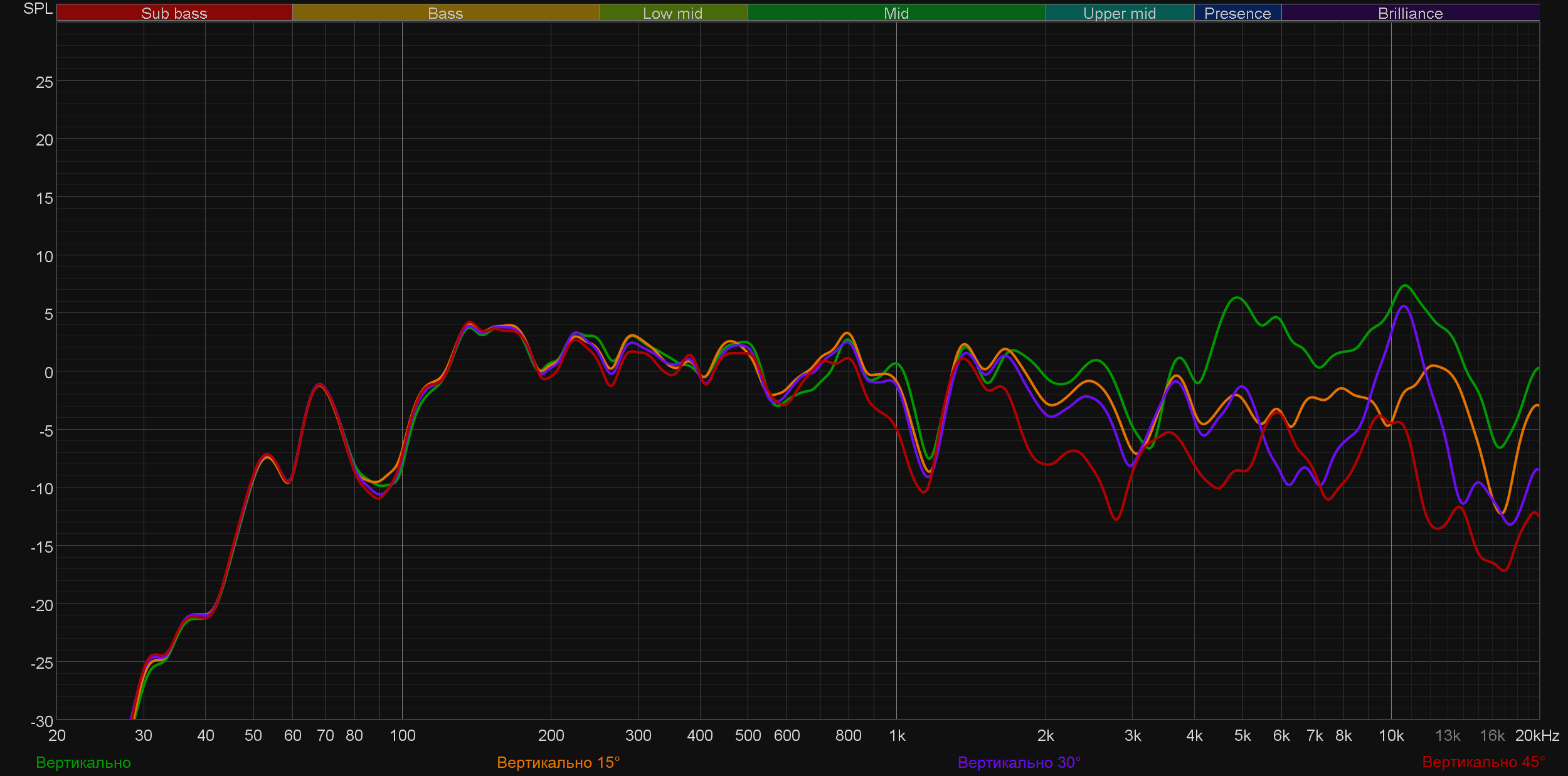Image resolution: width=1568 pixels, height=776 pixels.
Task: Click the Brilliance band header
Action: coord(1410,13)
